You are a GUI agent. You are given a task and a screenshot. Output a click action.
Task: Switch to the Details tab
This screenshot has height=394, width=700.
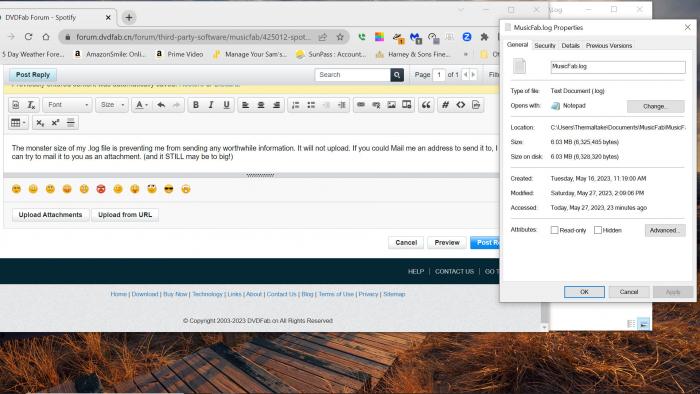571,46
